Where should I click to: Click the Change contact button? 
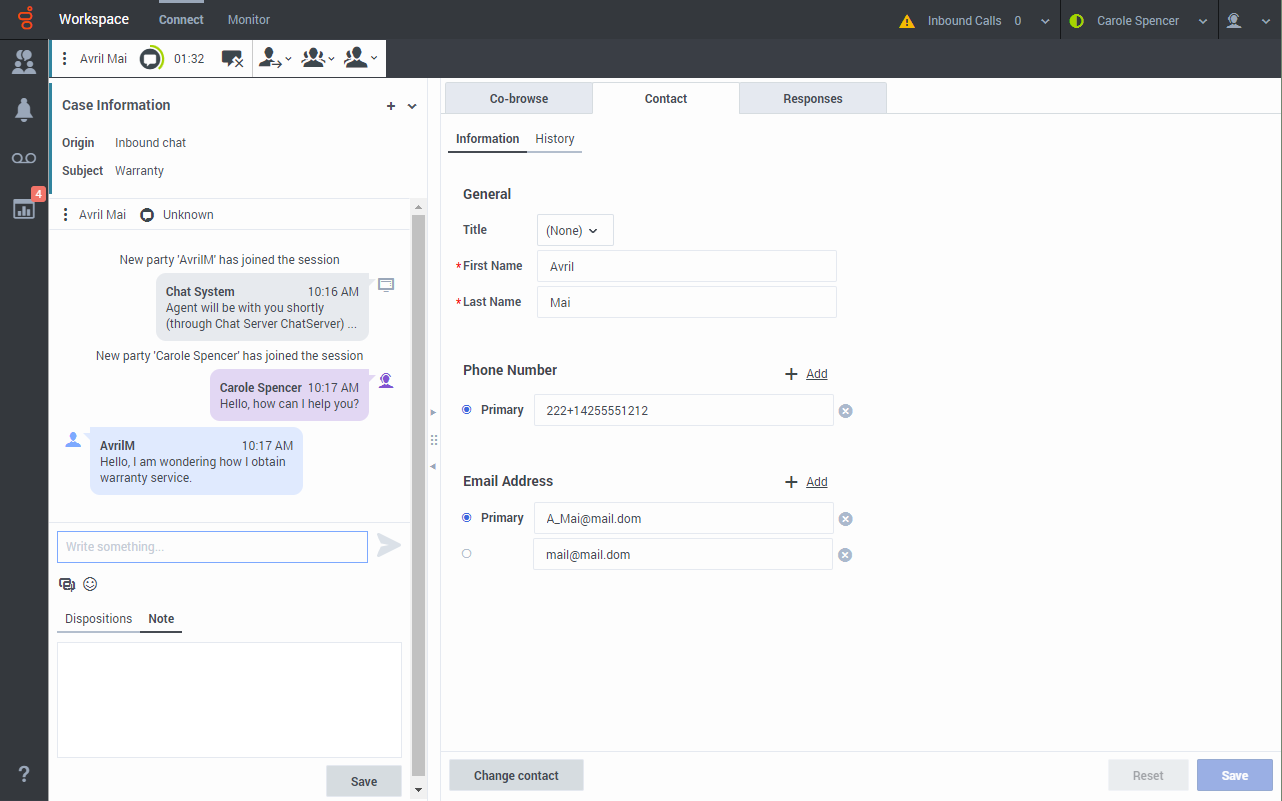click(516, 775)
